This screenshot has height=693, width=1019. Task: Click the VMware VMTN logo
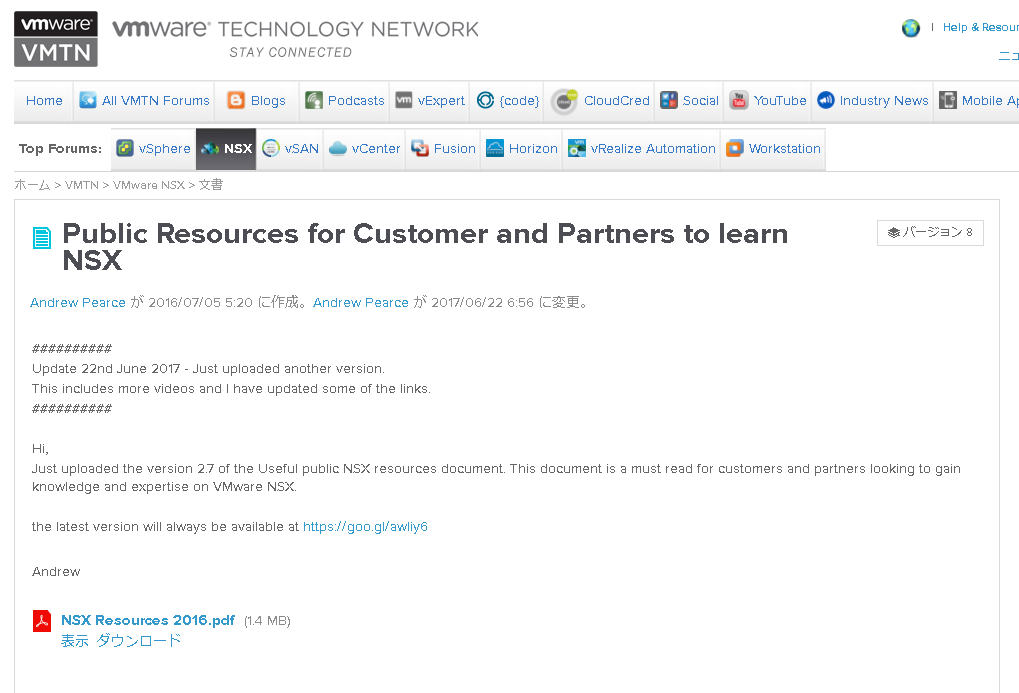56,39
